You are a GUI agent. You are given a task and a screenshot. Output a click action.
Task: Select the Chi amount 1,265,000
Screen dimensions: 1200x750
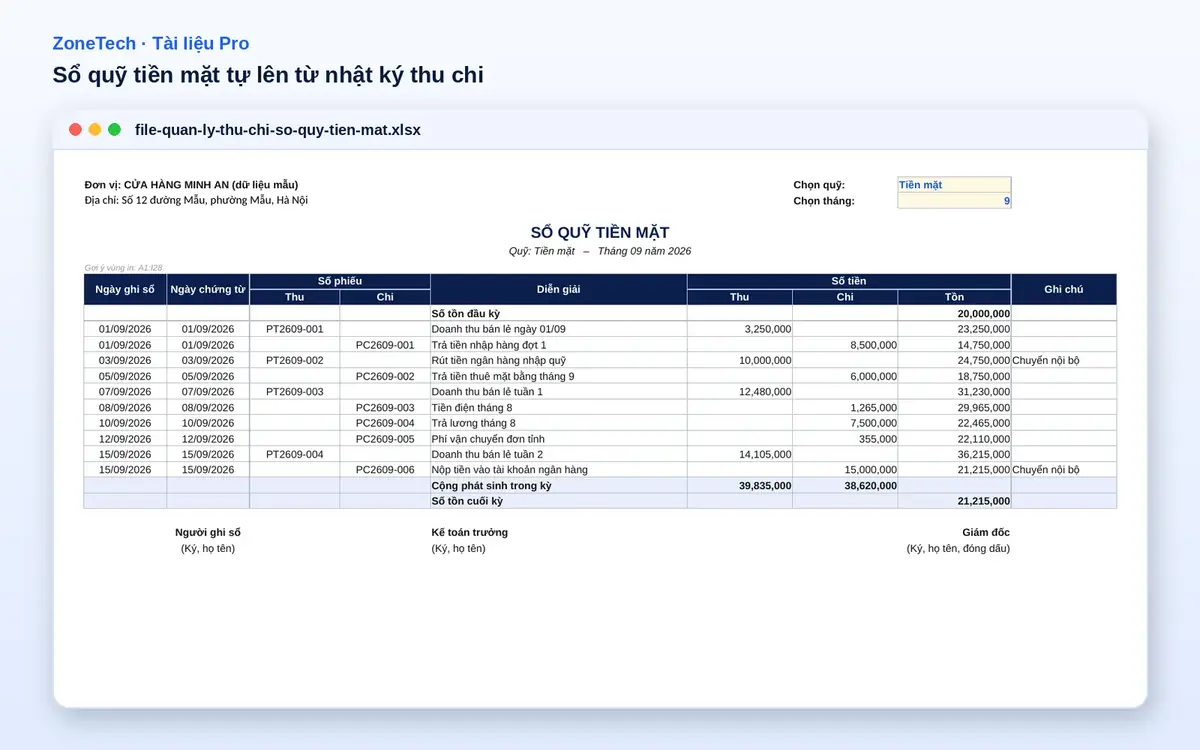[x=845, y=407]
